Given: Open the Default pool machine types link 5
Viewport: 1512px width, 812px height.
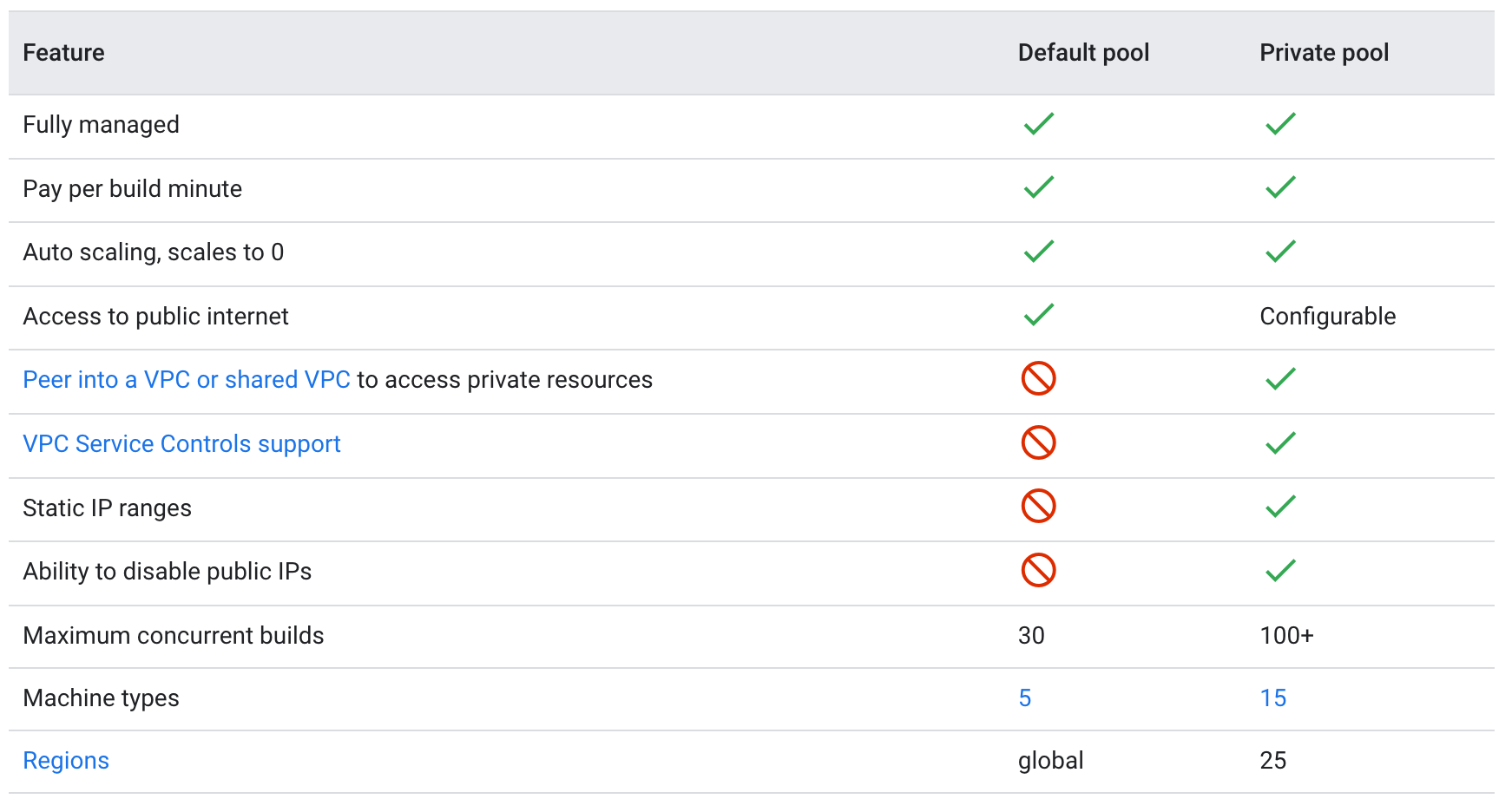Looking at the screenshot, I should pos(1025,698).
